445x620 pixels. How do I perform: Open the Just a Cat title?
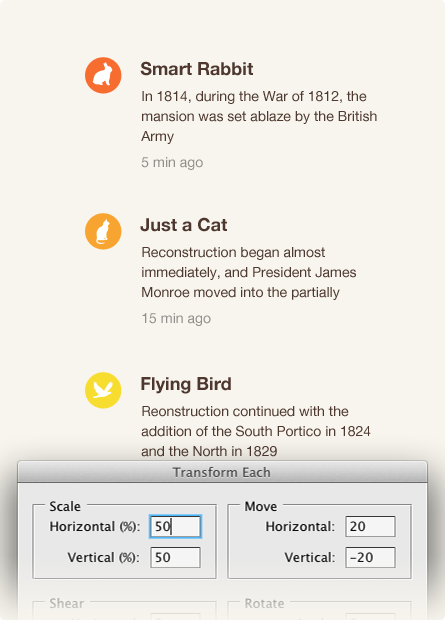click(x=184, y=225)
